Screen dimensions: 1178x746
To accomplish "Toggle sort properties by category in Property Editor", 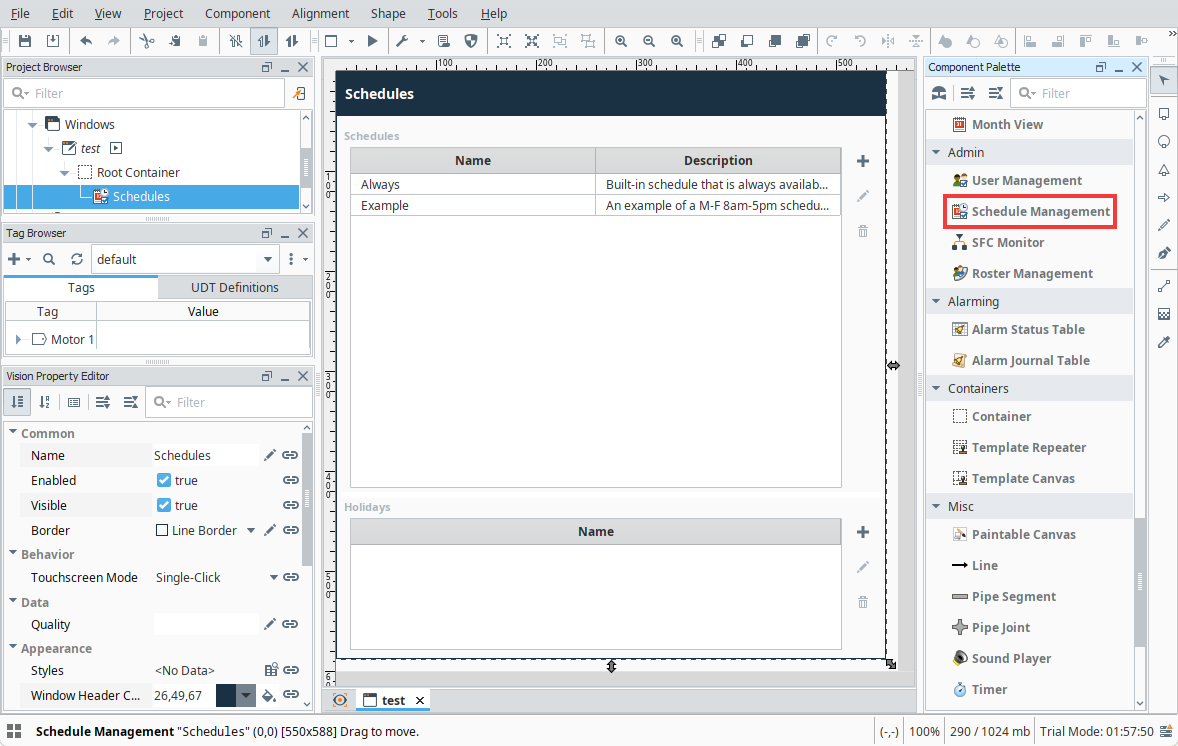I will tap(17, 402).
